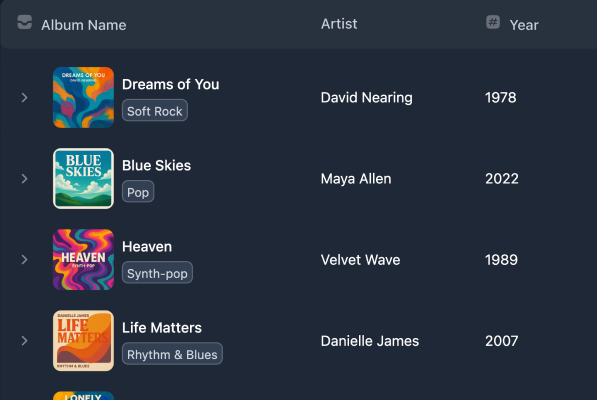Sort by the Year column header
The image size is (600, 400).
click(x=524, y=24)
